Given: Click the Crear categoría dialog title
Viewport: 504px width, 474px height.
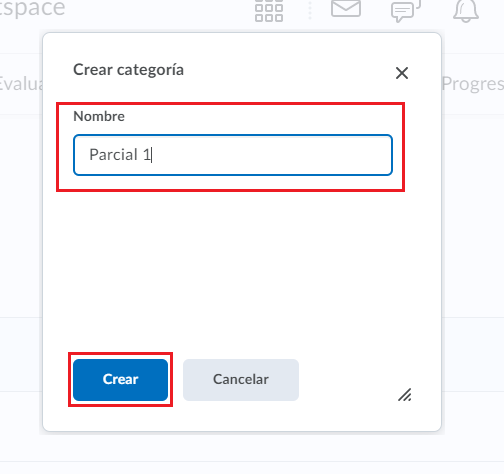Looking at the screenshot, I should [x=128, y=70].
